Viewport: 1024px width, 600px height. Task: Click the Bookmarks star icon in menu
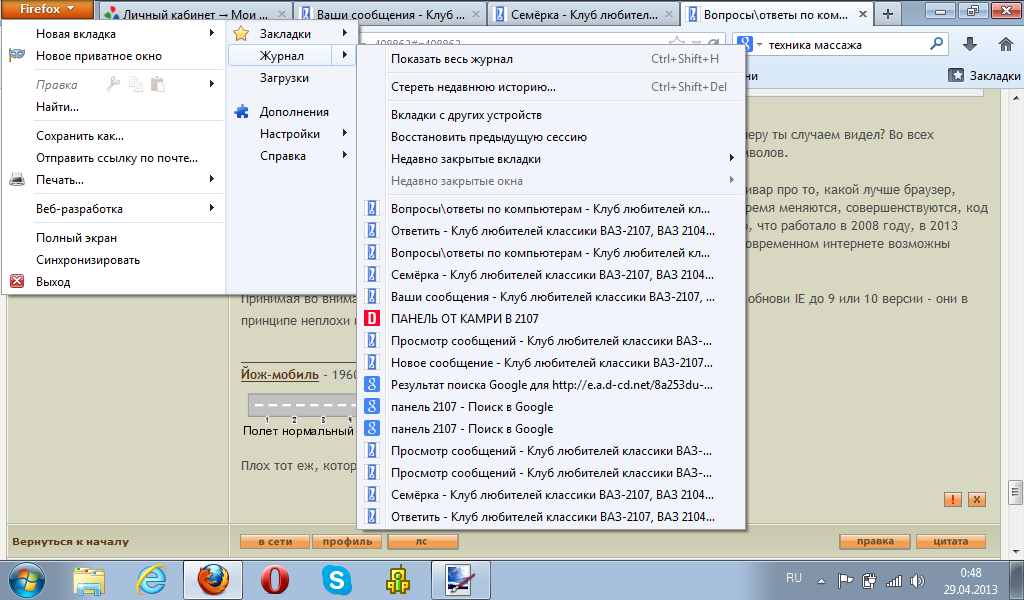[241, 33]
